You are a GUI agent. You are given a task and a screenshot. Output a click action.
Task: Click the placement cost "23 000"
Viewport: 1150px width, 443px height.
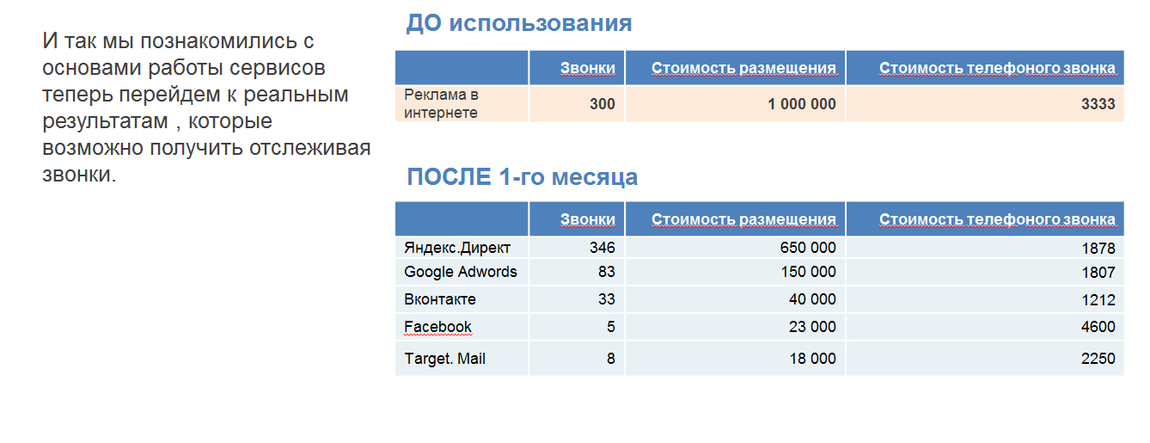click(x=812, y=326)
